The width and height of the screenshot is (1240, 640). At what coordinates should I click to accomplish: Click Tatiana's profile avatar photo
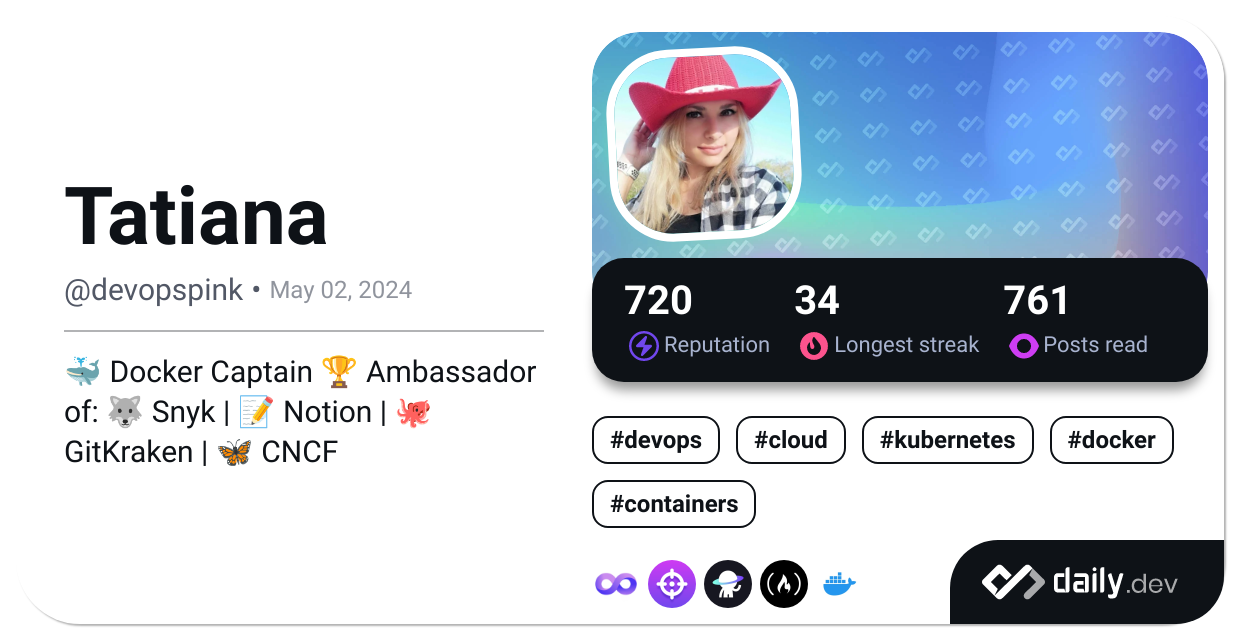tap(707, 143)
